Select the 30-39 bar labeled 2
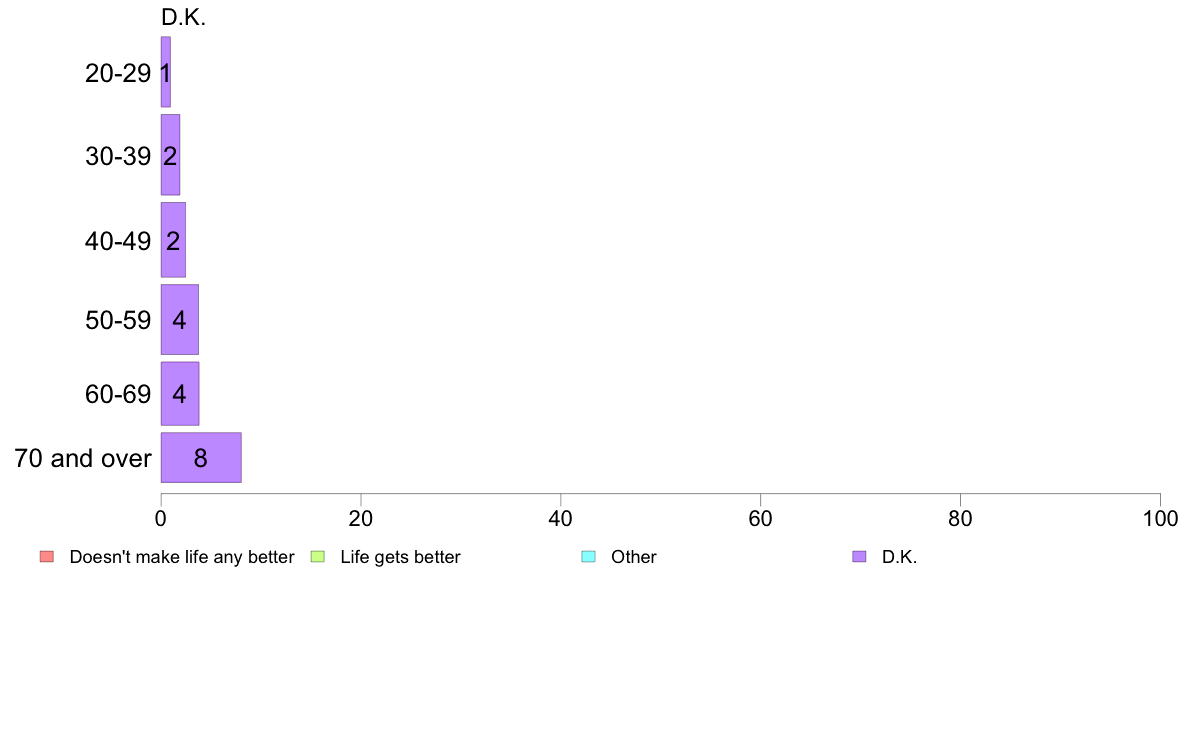Screen dimensions: 1188x736 coord(170,155)
